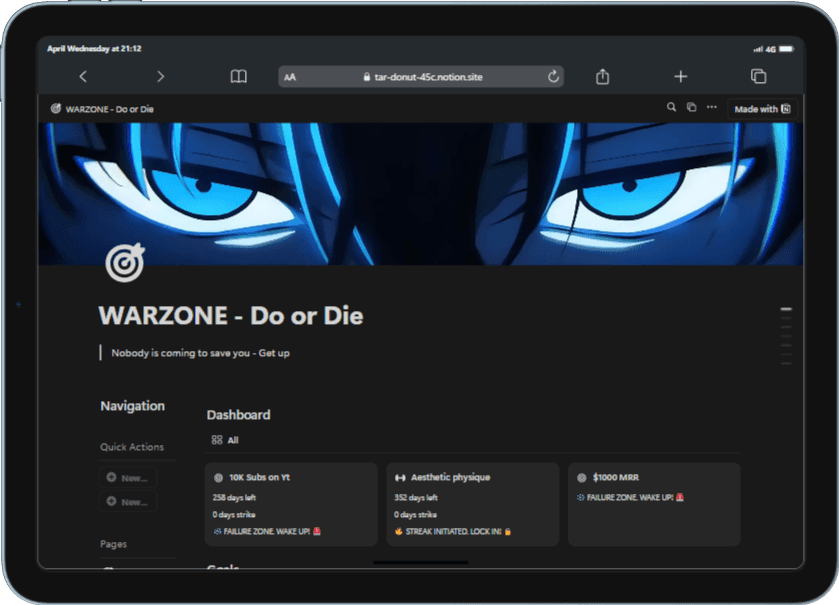Click the table of contents outline bars
Screen dimensions: 839x605
pyautogui.click(x=786, y=336)
